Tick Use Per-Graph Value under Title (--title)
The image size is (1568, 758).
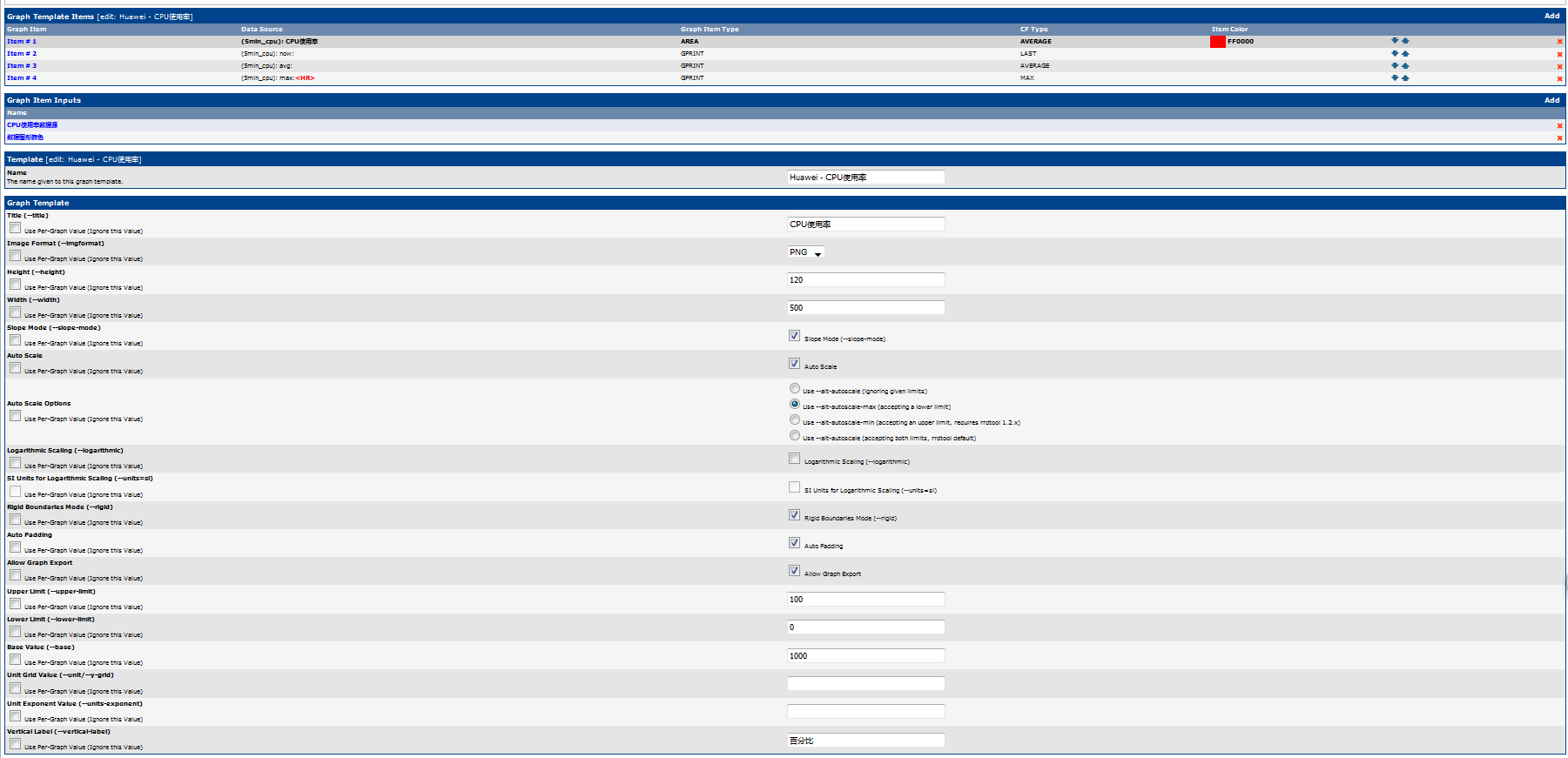(x=15, y=228)
